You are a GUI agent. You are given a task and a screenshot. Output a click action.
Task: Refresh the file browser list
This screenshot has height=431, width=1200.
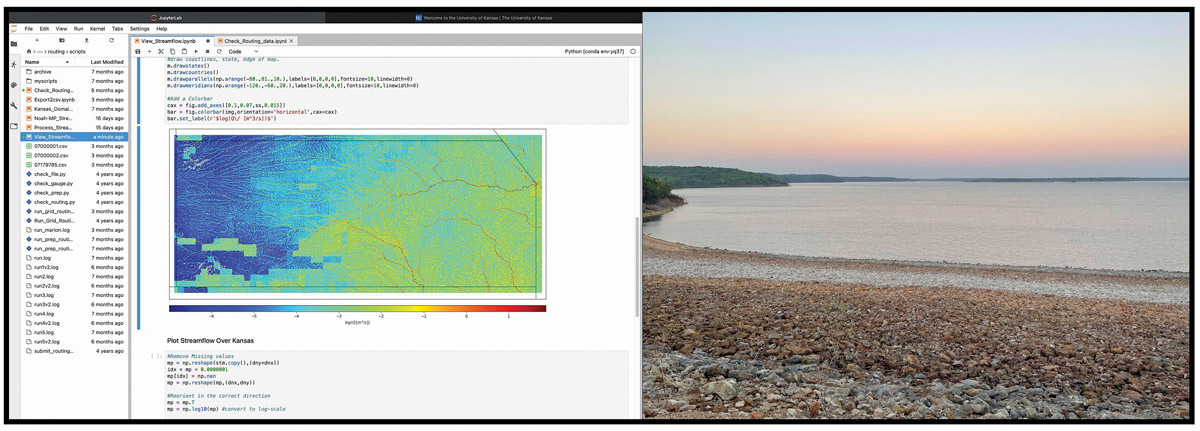click(111, 40)
